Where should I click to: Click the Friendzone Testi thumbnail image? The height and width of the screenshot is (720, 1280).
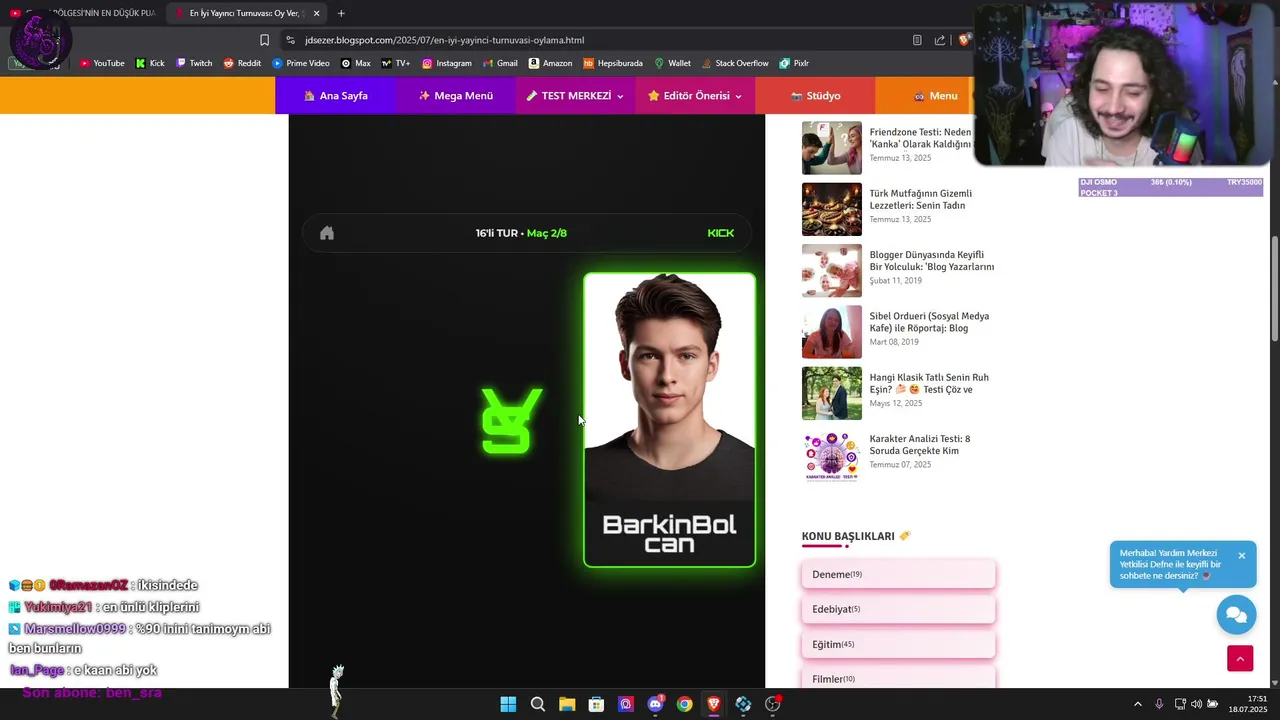tap(831, 148)
